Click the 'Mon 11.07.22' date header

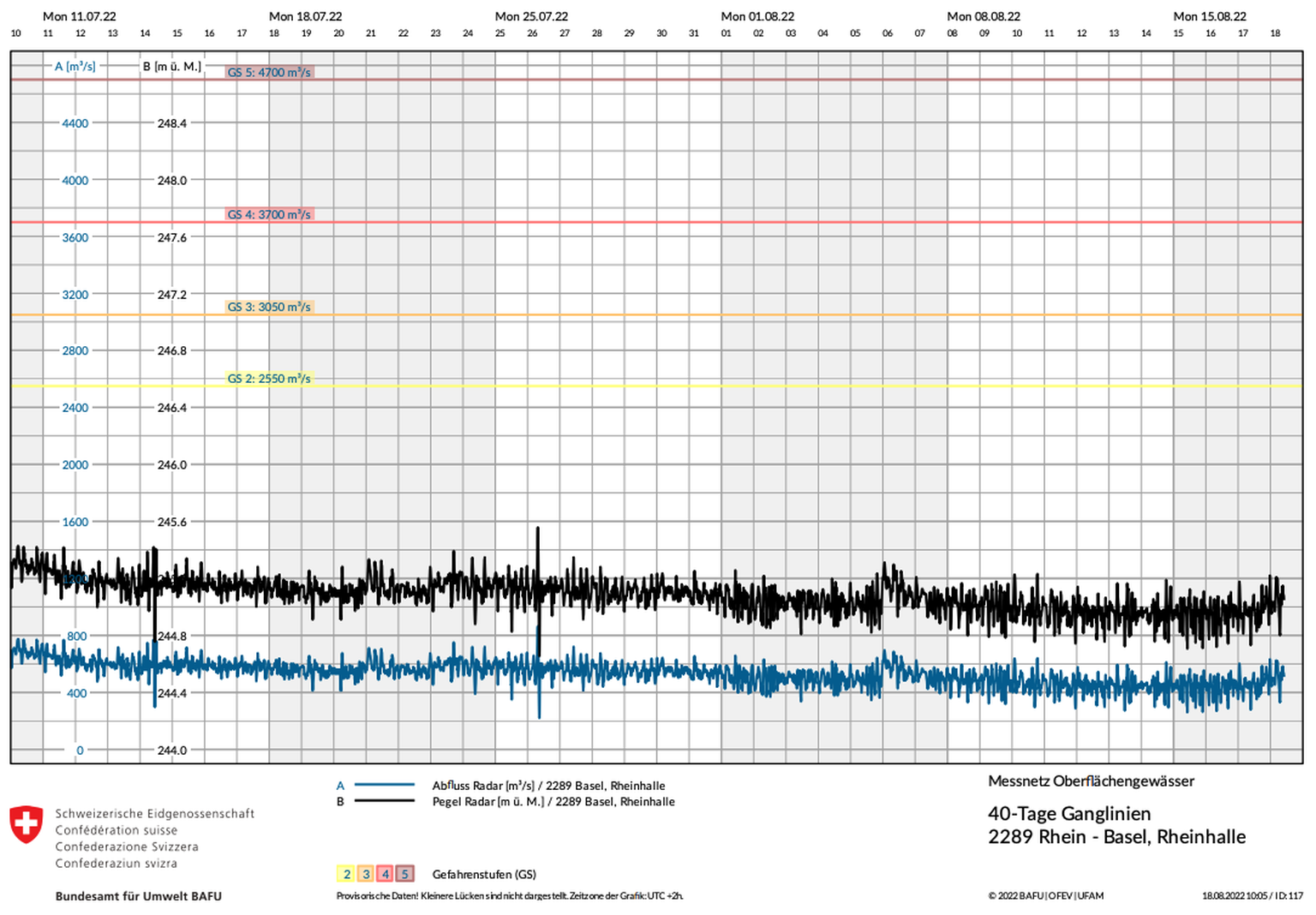pos(80,16)
